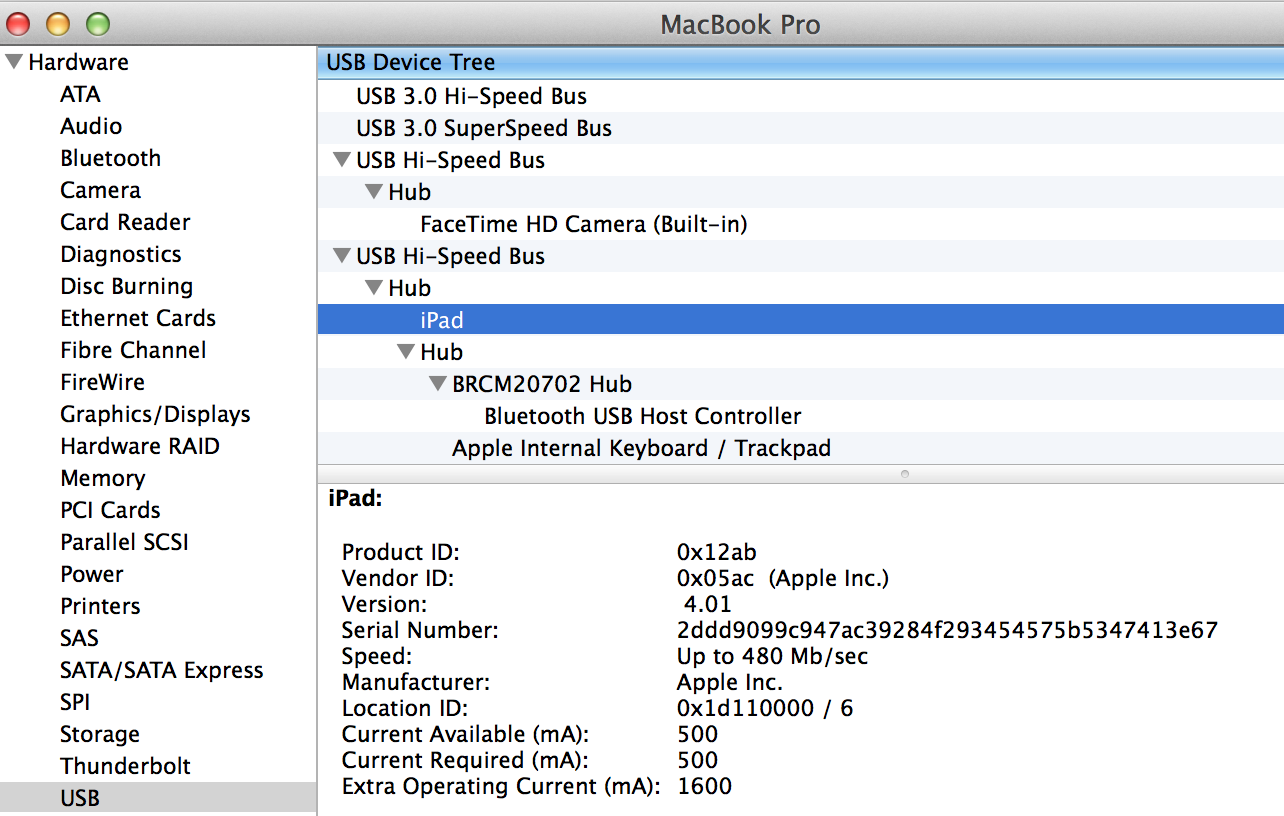Viewport: 1284px width, 816px height.
Task: Select USB 3.0 Hi-Speed Bus row
Action: pos(800,96)
